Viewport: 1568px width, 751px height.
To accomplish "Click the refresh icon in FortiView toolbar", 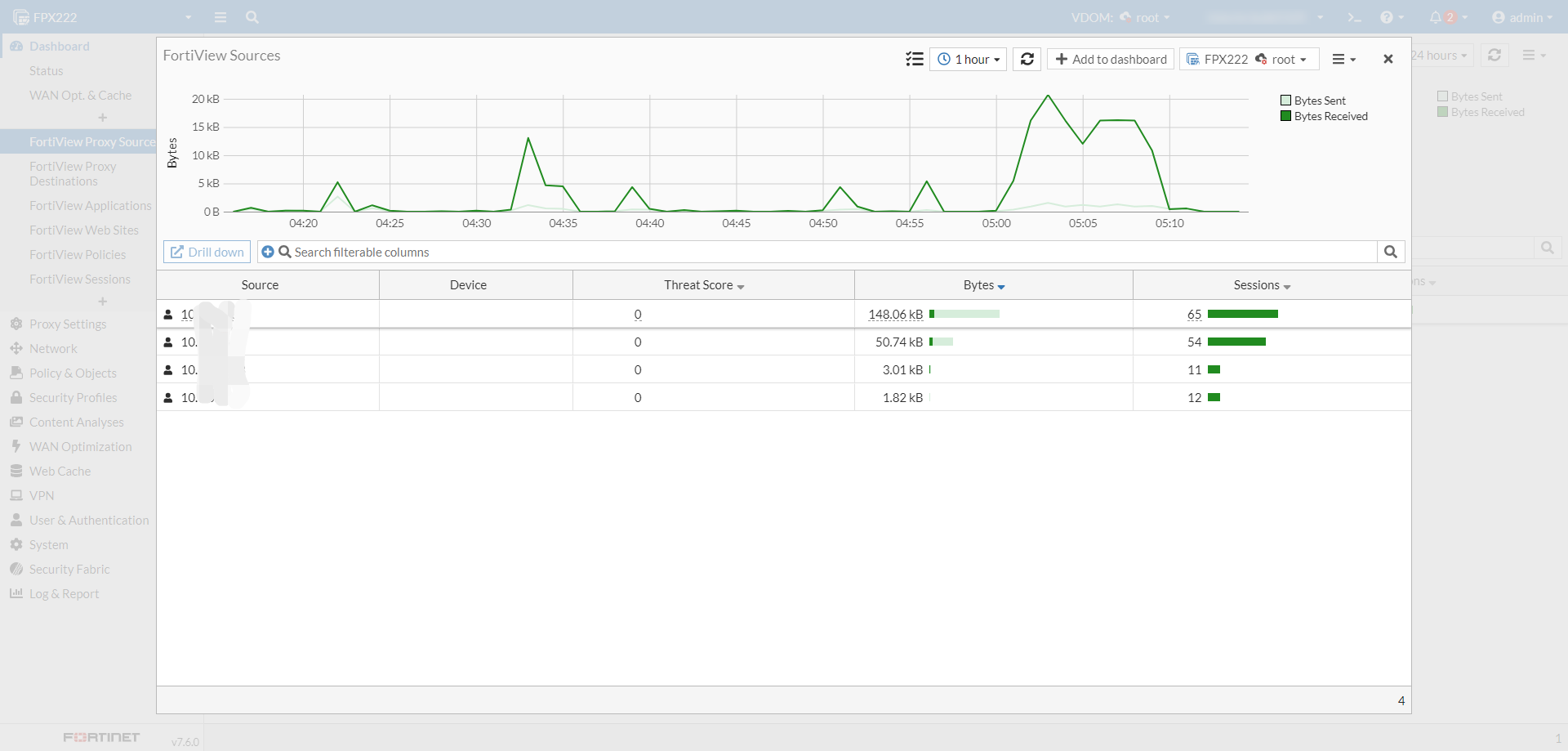I will click(x=1027, y=59).
